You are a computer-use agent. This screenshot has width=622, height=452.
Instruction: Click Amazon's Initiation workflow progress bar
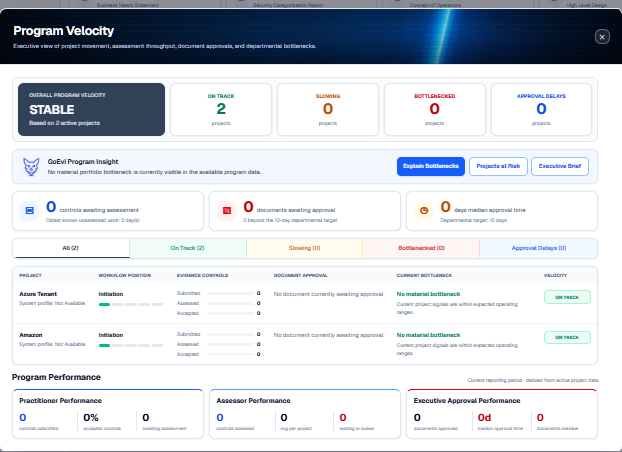[131, 346]
